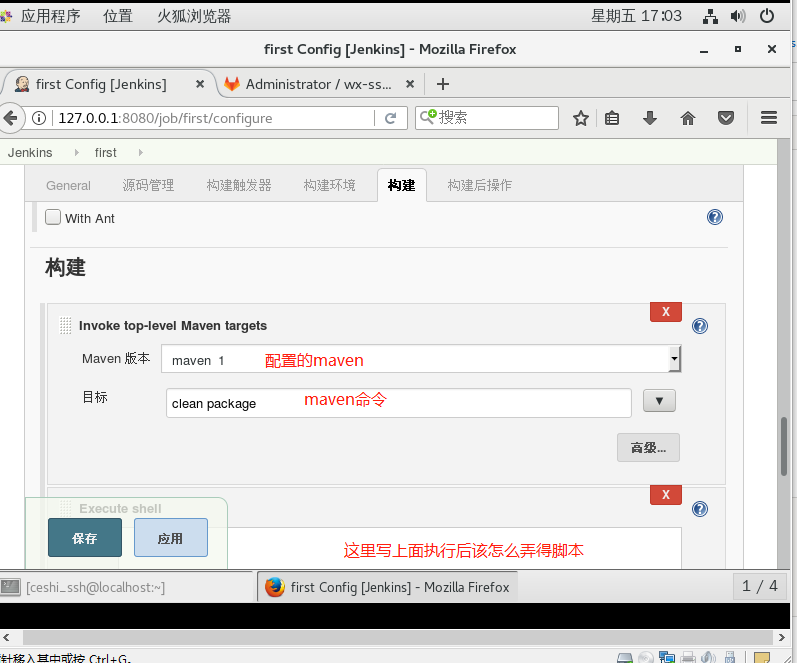797x663 pixels.
Task: Expand the first breadcrumb arrow
Action: tap(76, 153)
